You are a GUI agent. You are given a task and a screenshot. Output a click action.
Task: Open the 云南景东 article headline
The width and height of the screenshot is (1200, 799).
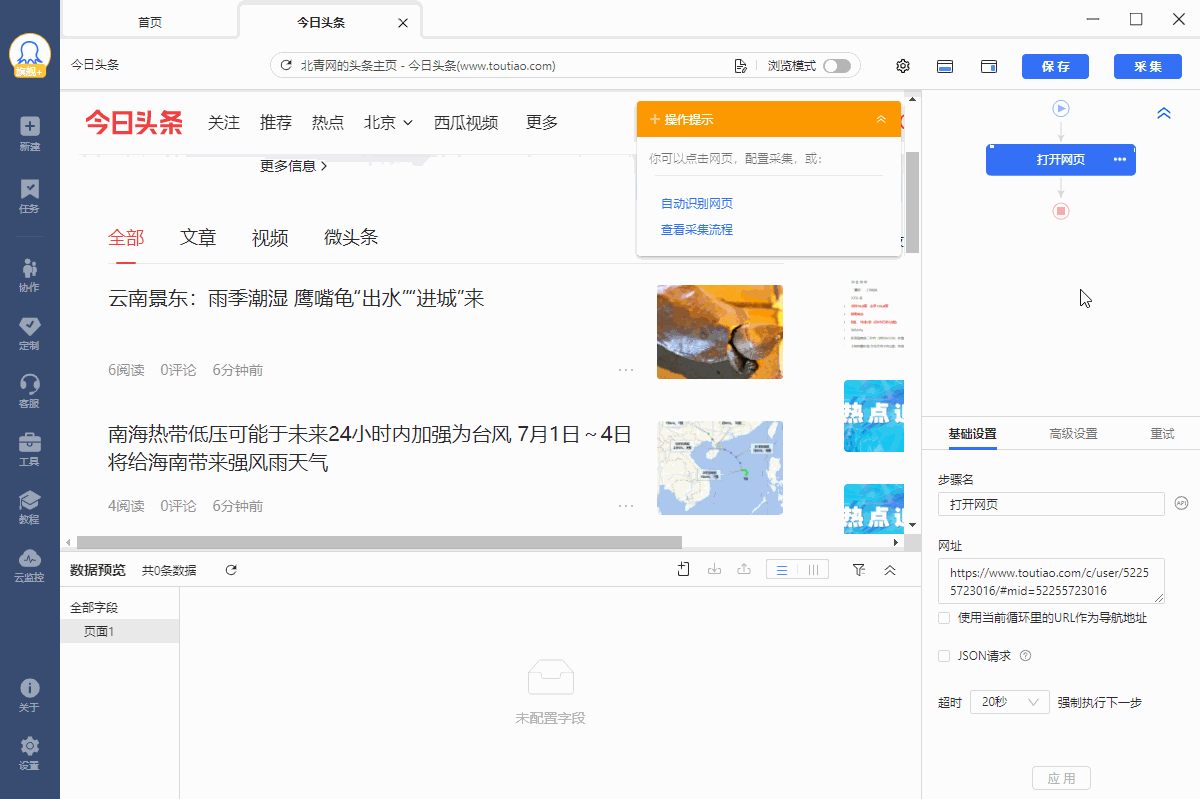[296, 298]
